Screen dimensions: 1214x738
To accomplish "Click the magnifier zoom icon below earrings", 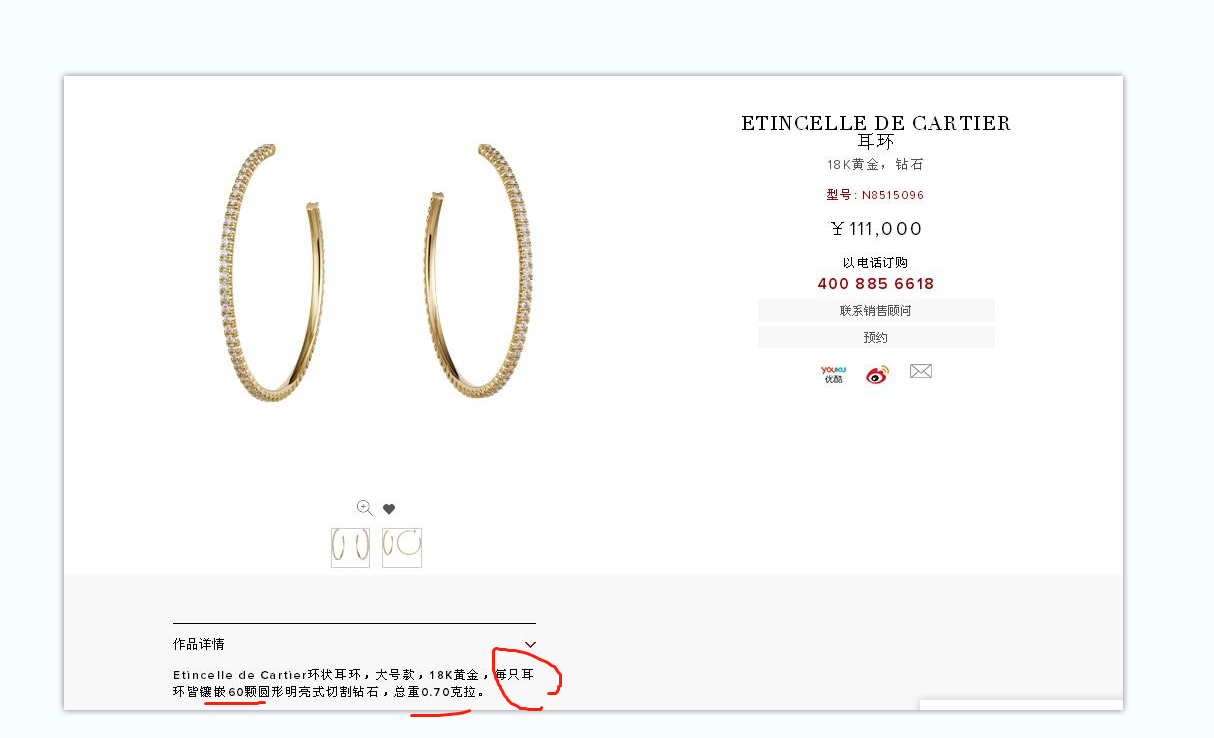I will click(365, 508).
